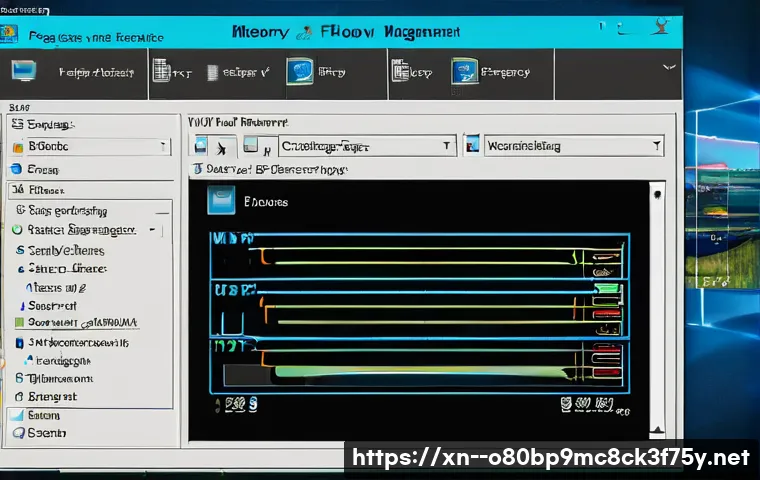Select the green circle item in the sidebar list
Image resolution: width=760 pixels, height=480 pixels.
coord(17,229)
